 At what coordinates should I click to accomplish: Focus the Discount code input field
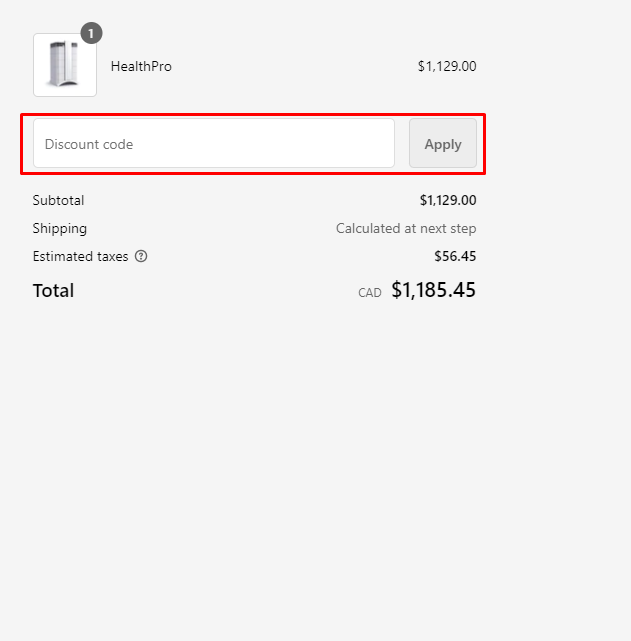214,144
